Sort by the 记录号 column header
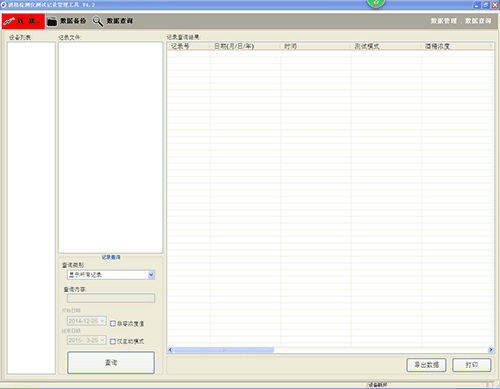This screenshot has height=389, width=500. click(x=189, y=46)
